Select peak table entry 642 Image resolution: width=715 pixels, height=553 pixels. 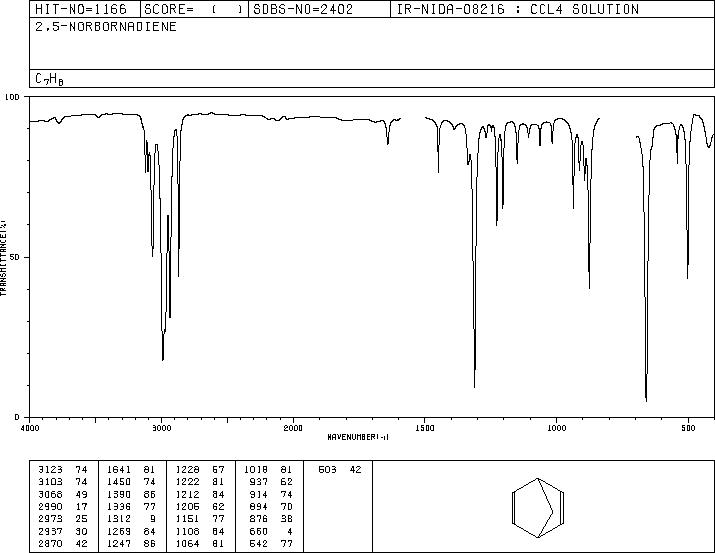tap(259, 543)
